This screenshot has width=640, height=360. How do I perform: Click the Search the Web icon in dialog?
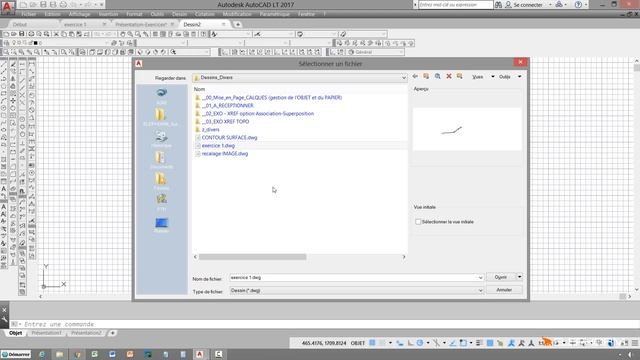(x=438, y=76)
